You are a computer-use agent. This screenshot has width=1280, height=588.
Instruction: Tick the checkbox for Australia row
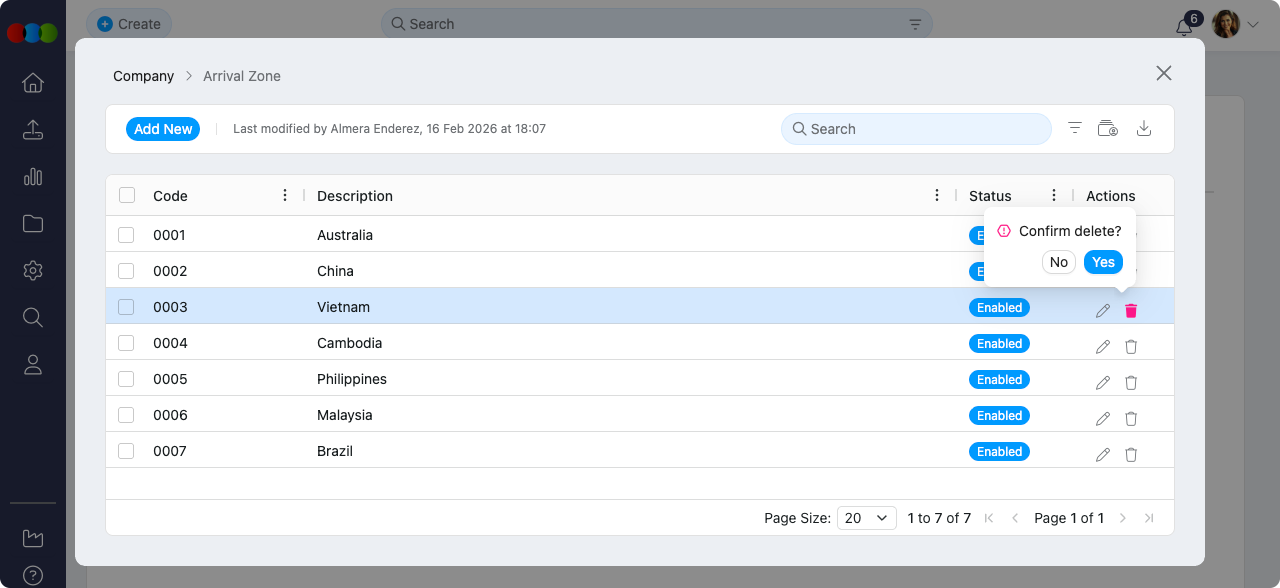click(x=126, y=235)
